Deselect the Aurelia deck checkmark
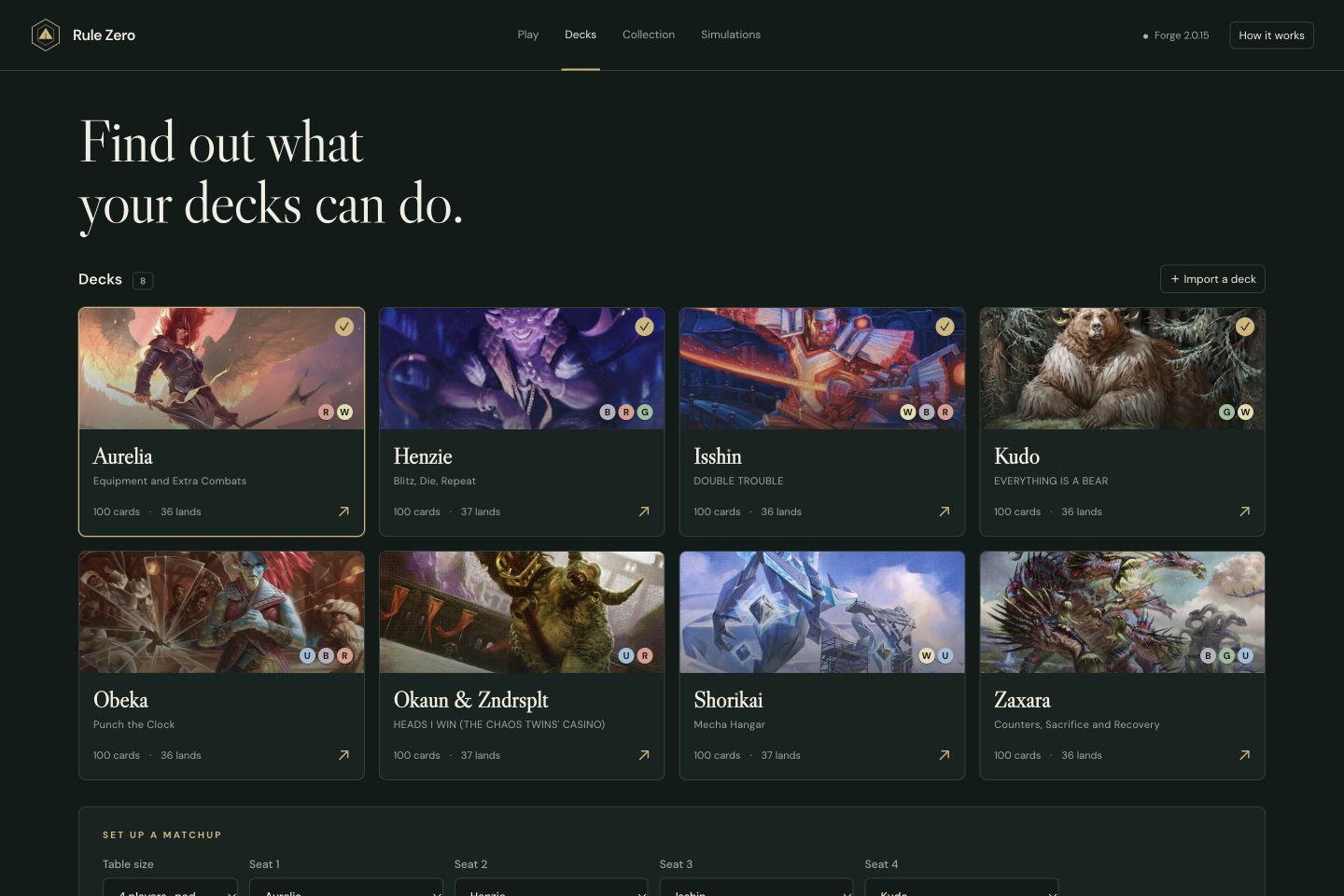 click(344, 326)
